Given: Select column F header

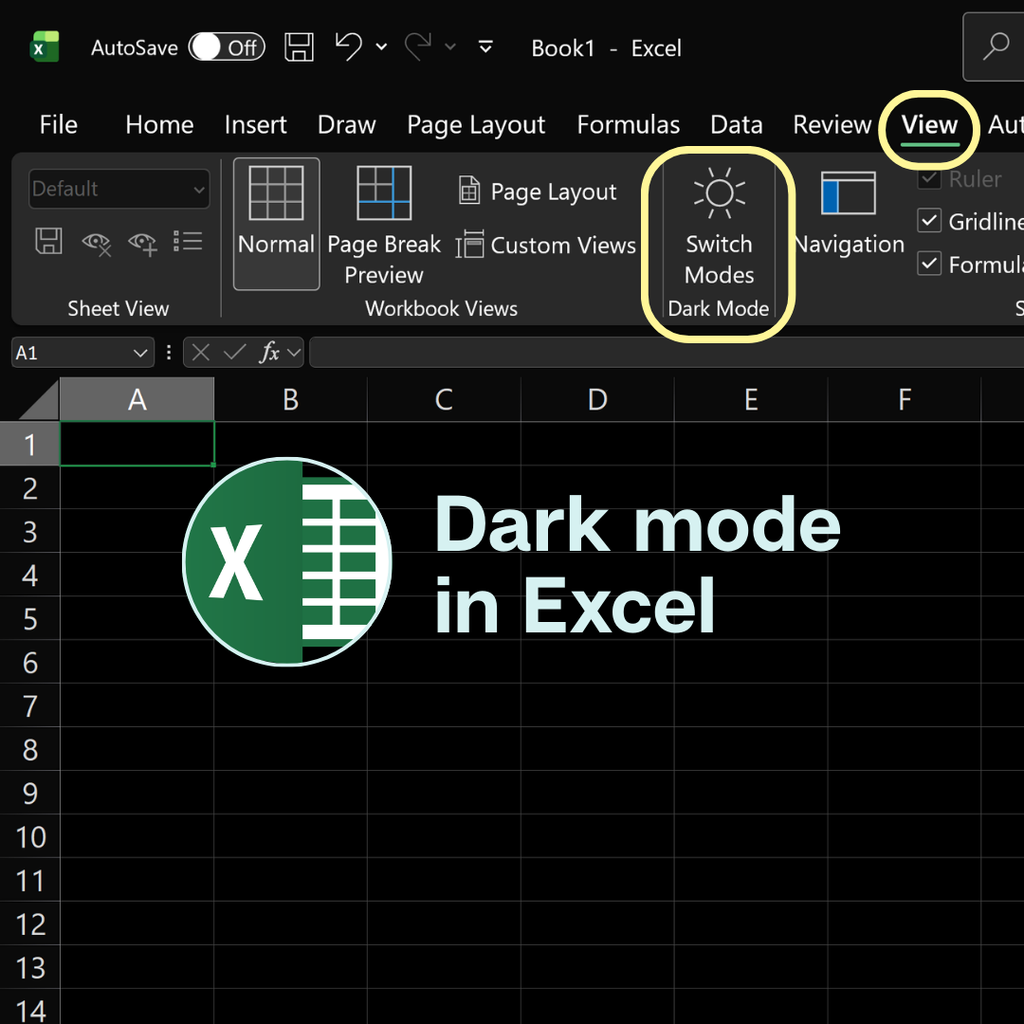Looking at the screenshot, I should (904, 400).
